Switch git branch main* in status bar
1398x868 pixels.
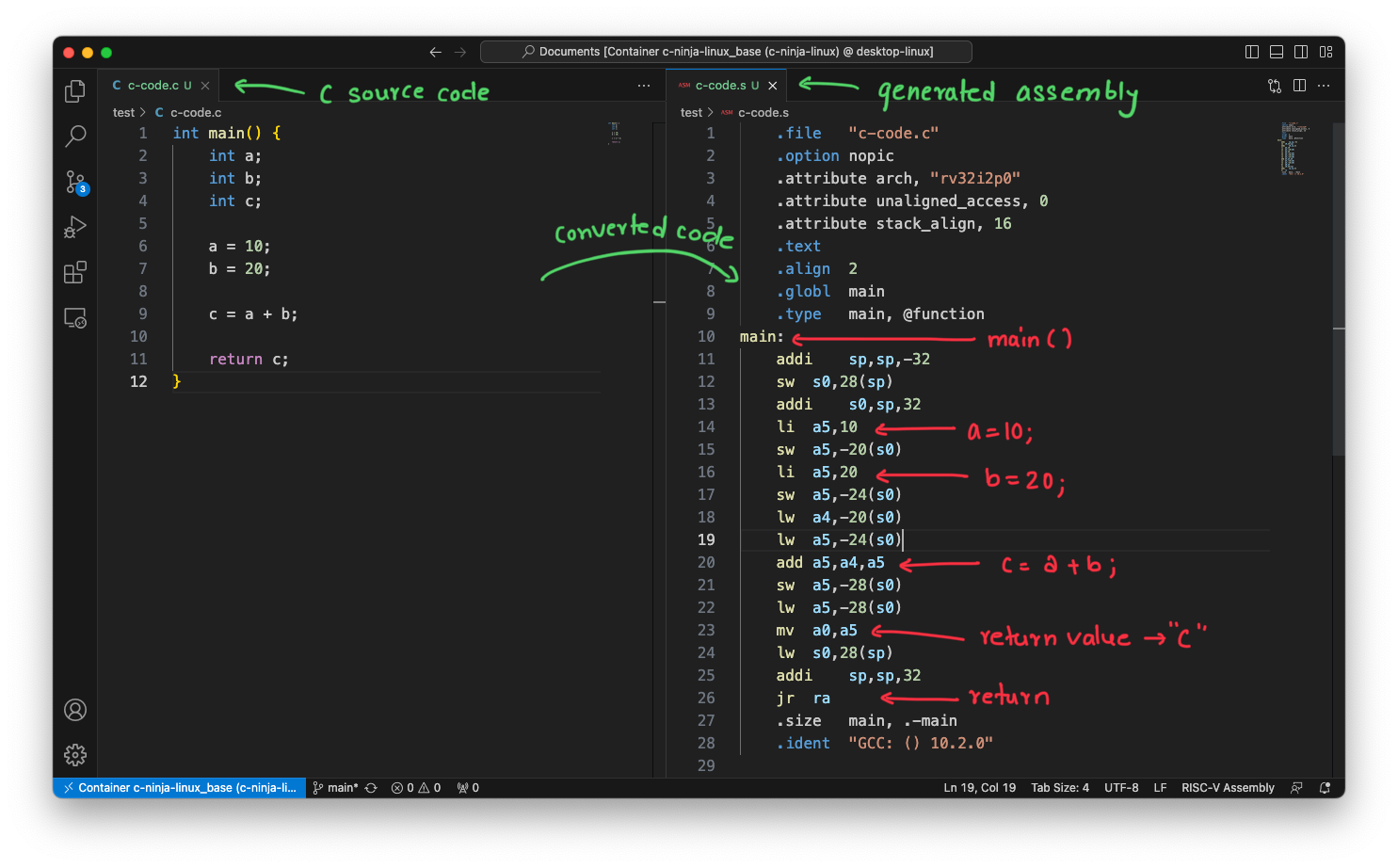click(x=335, y=788)
